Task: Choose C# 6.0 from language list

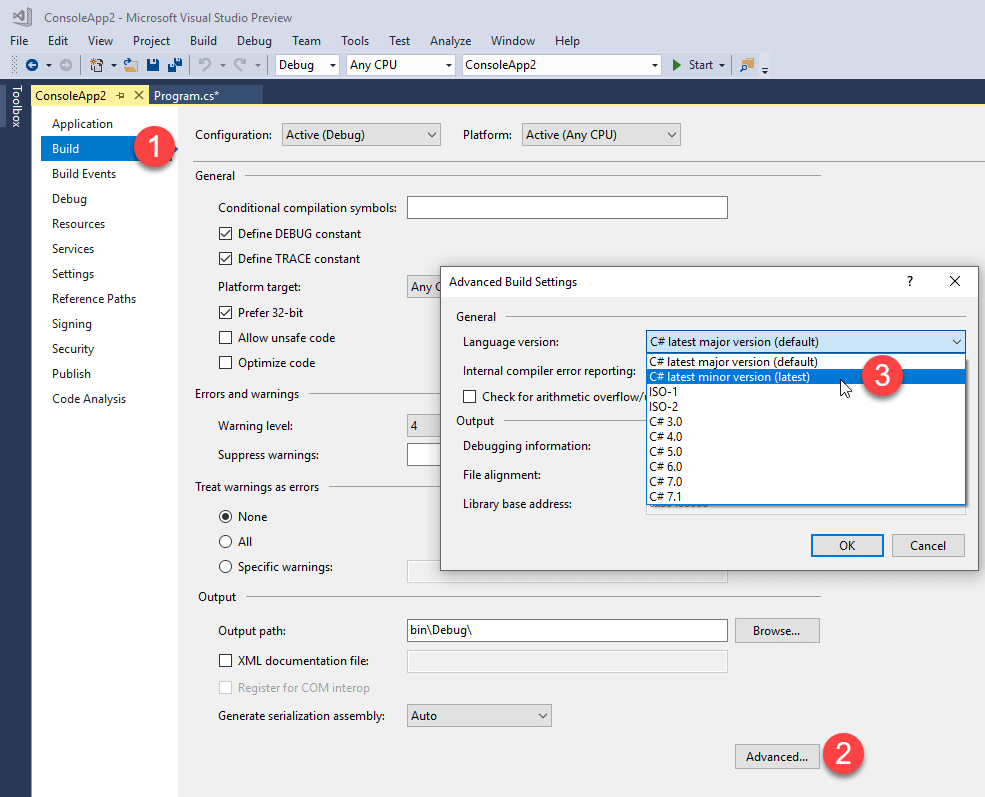Action: (806, 467)
